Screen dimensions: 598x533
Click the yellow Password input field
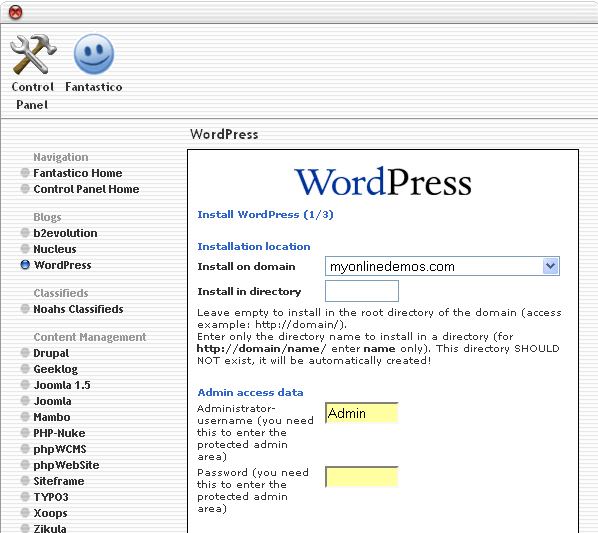pos(362,477)
